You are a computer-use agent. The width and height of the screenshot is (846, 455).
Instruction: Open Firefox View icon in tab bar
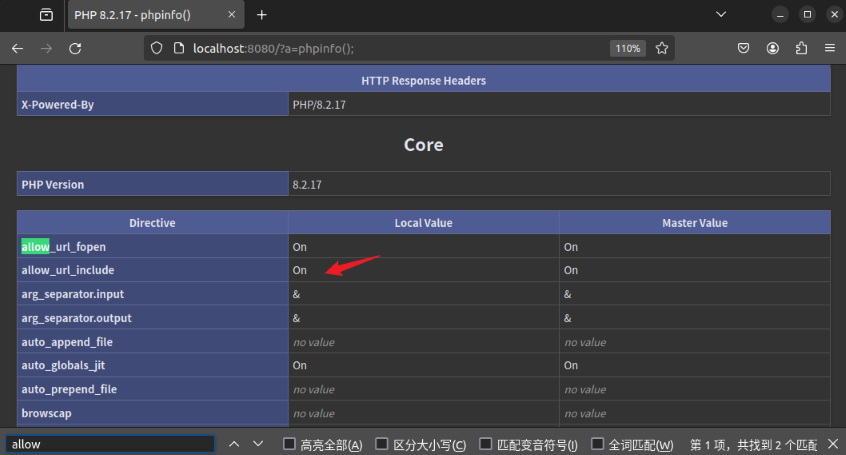tap(46, 15)
